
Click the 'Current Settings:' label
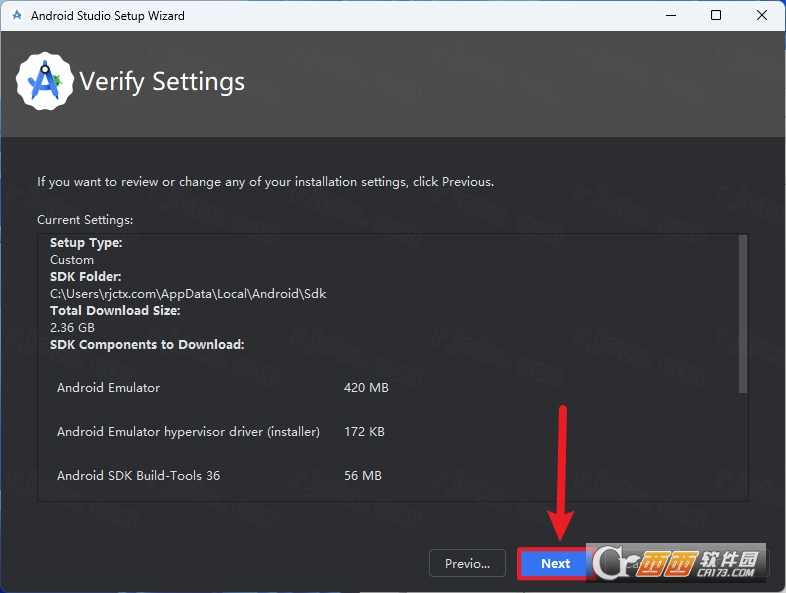pos(85,220)
